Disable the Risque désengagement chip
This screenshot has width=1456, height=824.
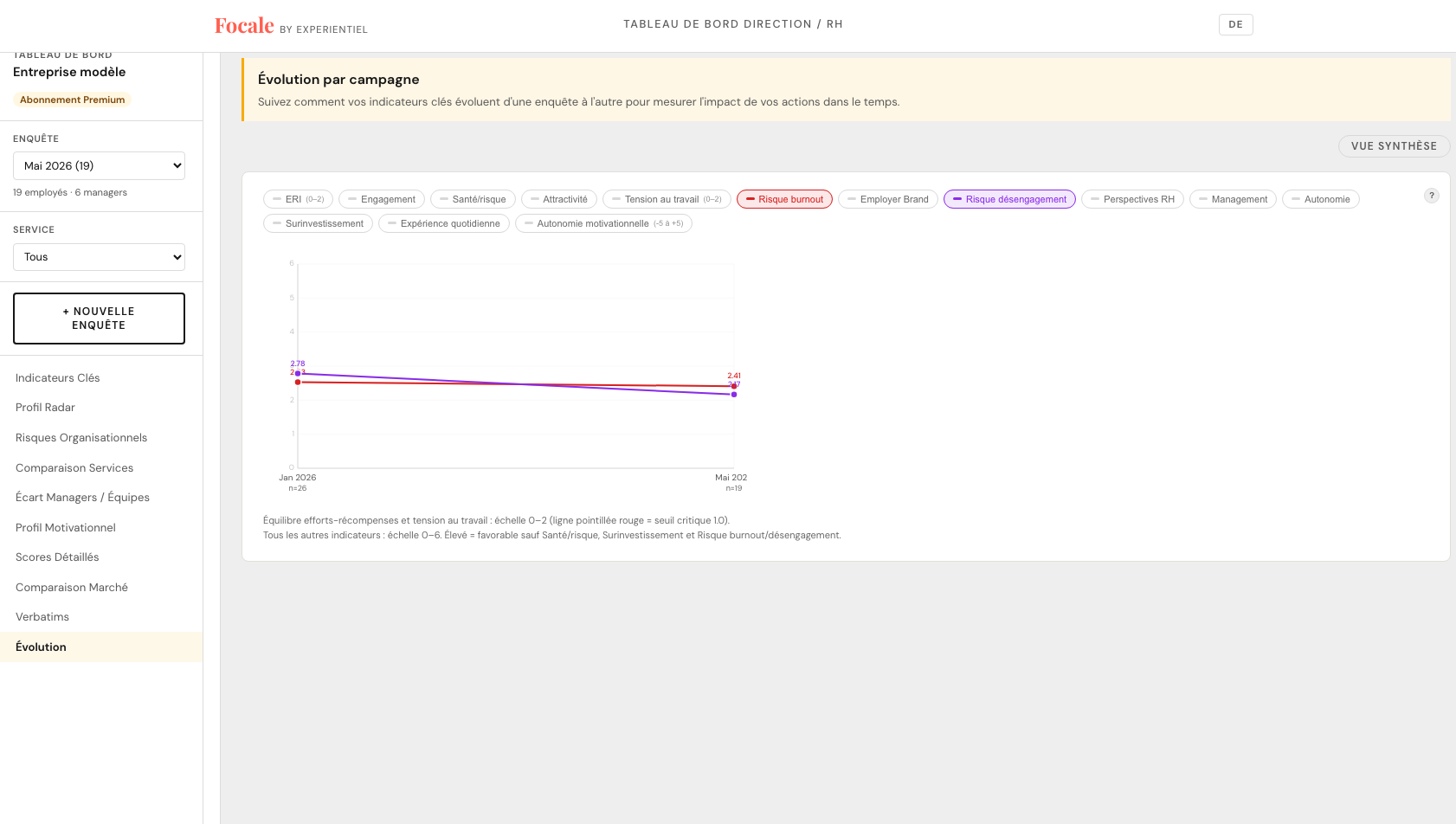point(1009,199)
